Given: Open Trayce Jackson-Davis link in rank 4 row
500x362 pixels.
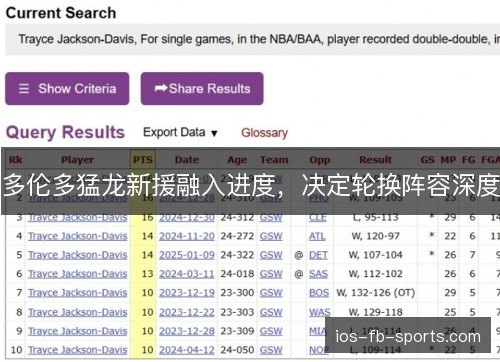Looking at the screenshot, I should tap(77, 236).
